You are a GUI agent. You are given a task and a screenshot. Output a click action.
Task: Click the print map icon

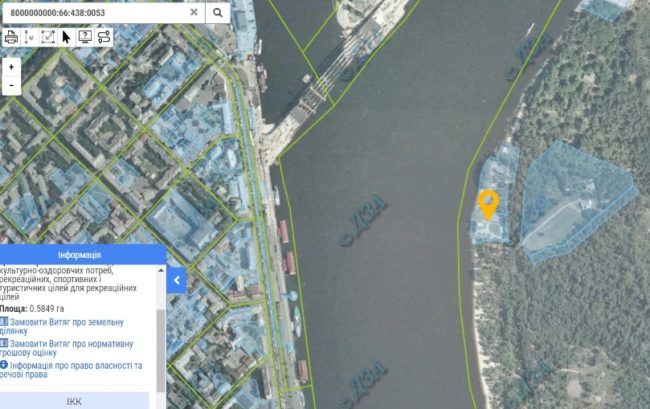[12, 37]
